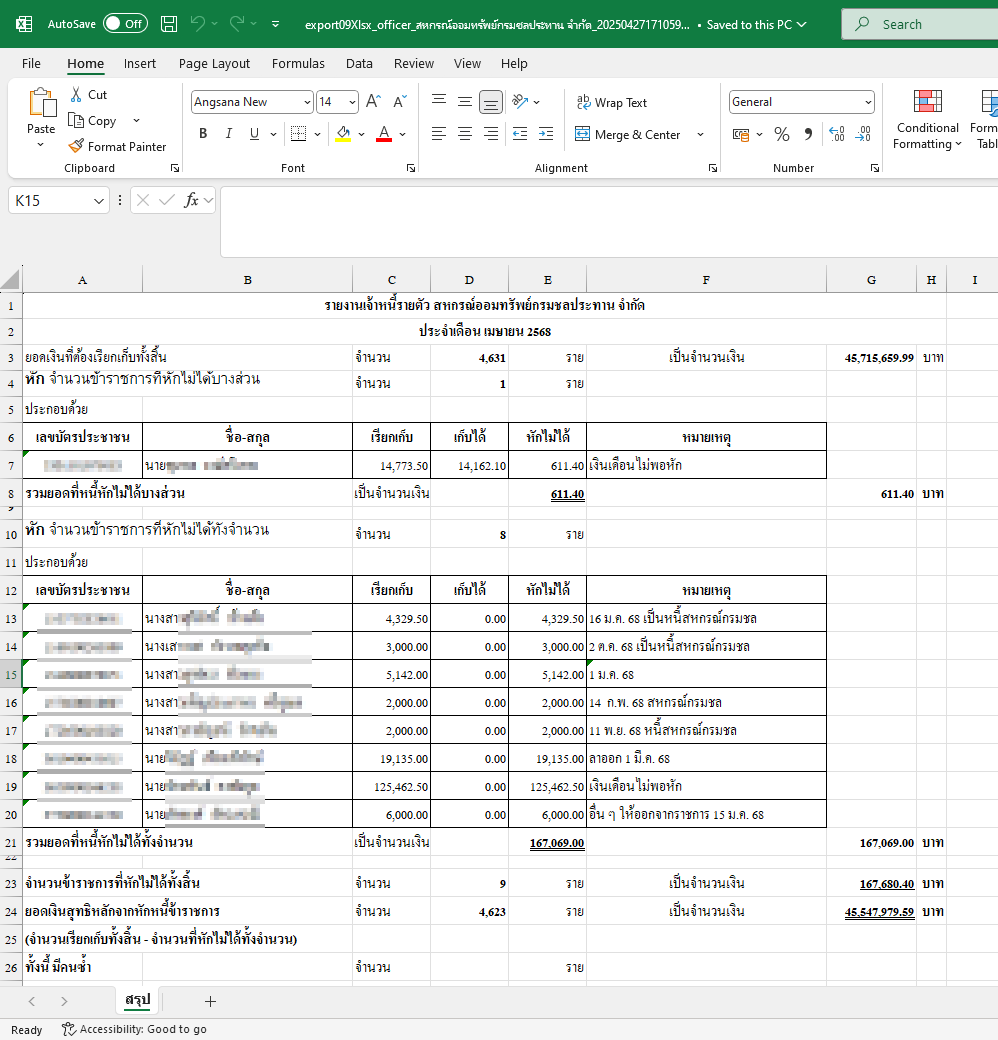Screen dimensions: 998x1040
Task: Click the Increase Decimal icon
Action: (x=837, y=135)
